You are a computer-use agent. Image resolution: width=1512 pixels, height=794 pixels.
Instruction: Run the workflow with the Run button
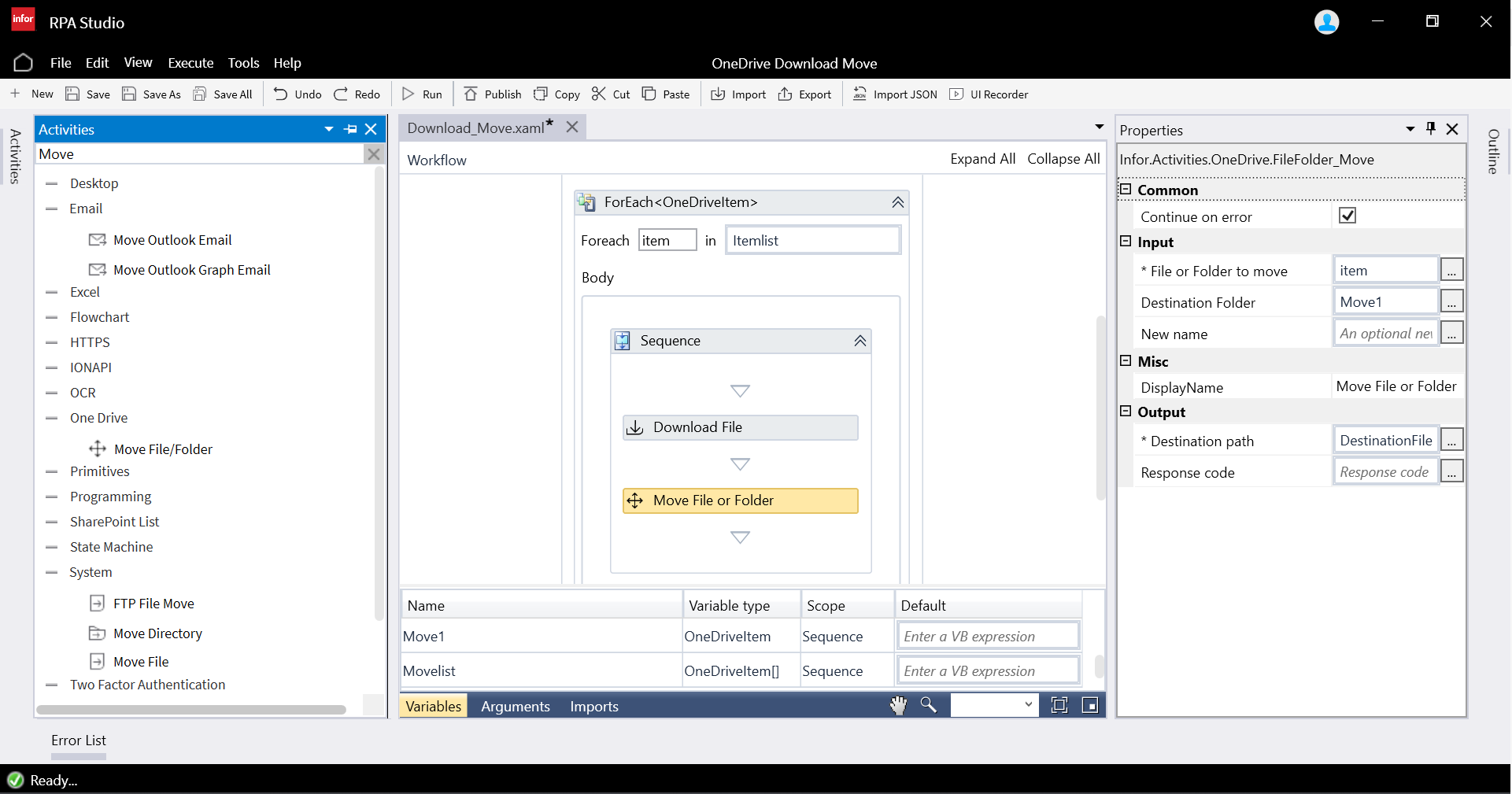coord(422,94)
